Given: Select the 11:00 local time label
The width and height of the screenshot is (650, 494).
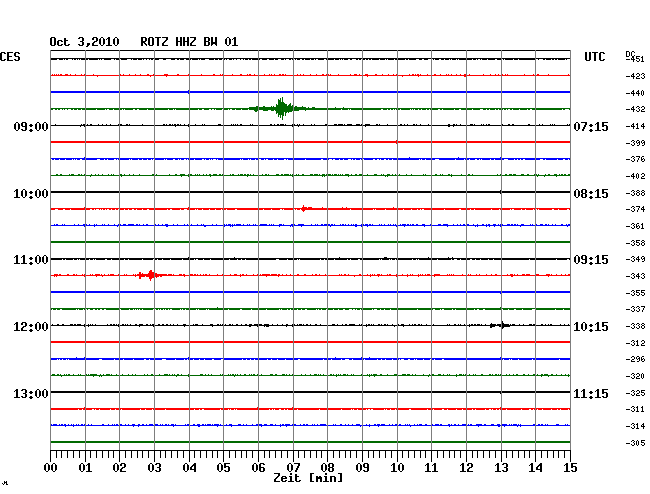Looking at the screenshot, I should click(x=31, y=260).
